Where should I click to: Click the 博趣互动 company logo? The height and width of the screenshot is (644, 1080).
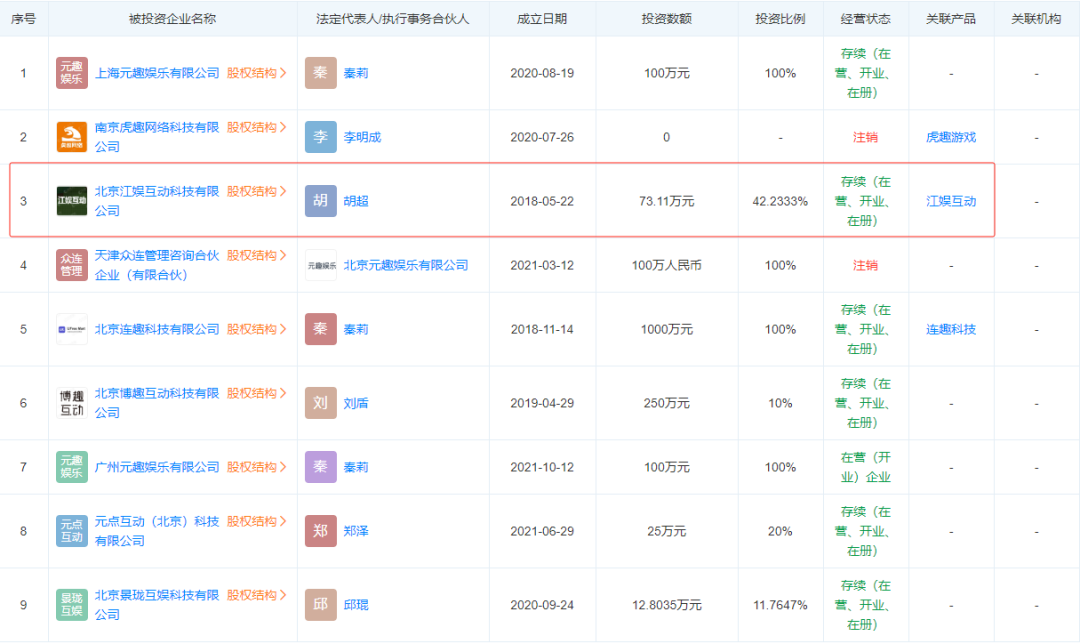pos(71,401)
